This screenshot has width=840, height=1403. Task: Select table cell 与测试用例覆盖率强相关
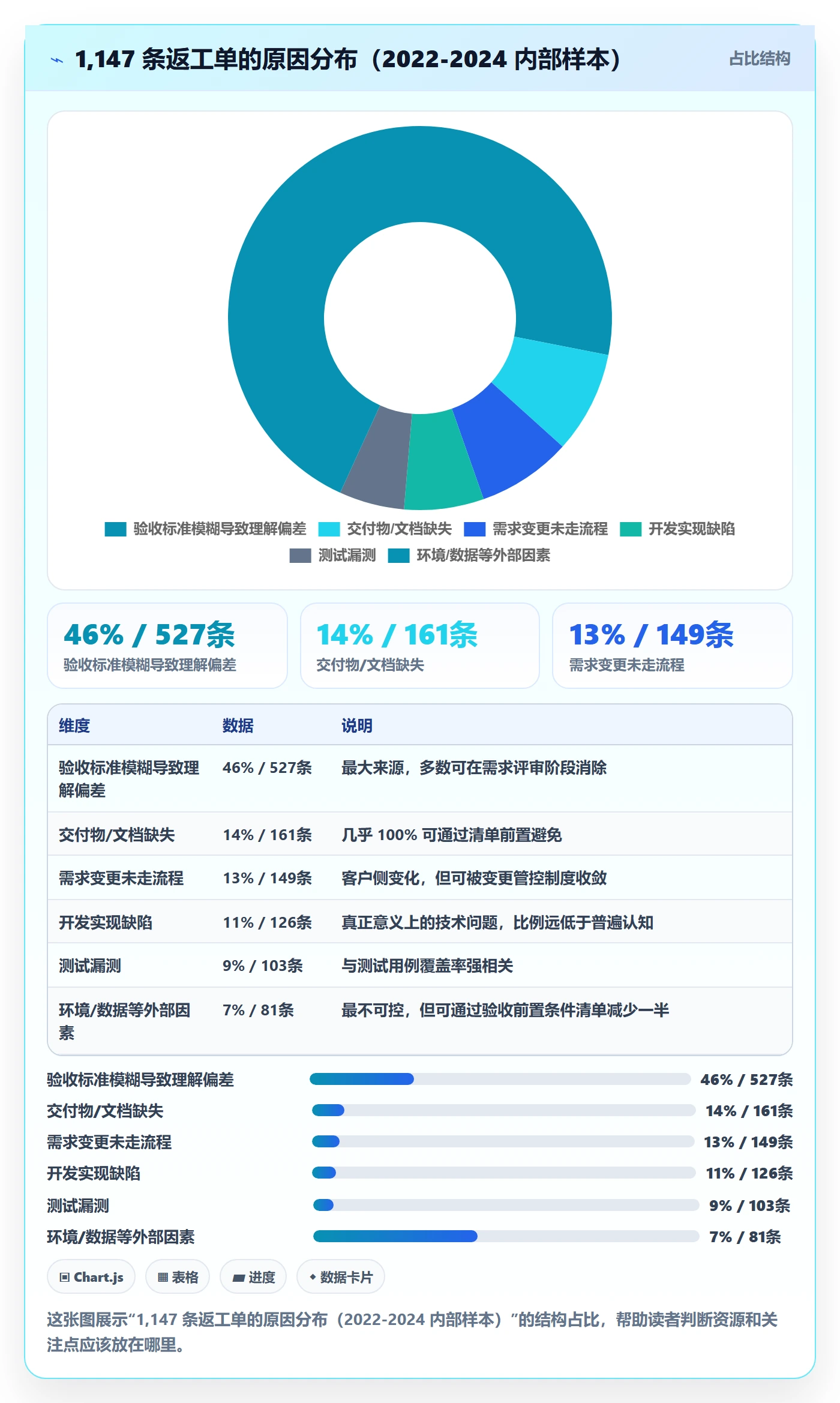(427, 966)
